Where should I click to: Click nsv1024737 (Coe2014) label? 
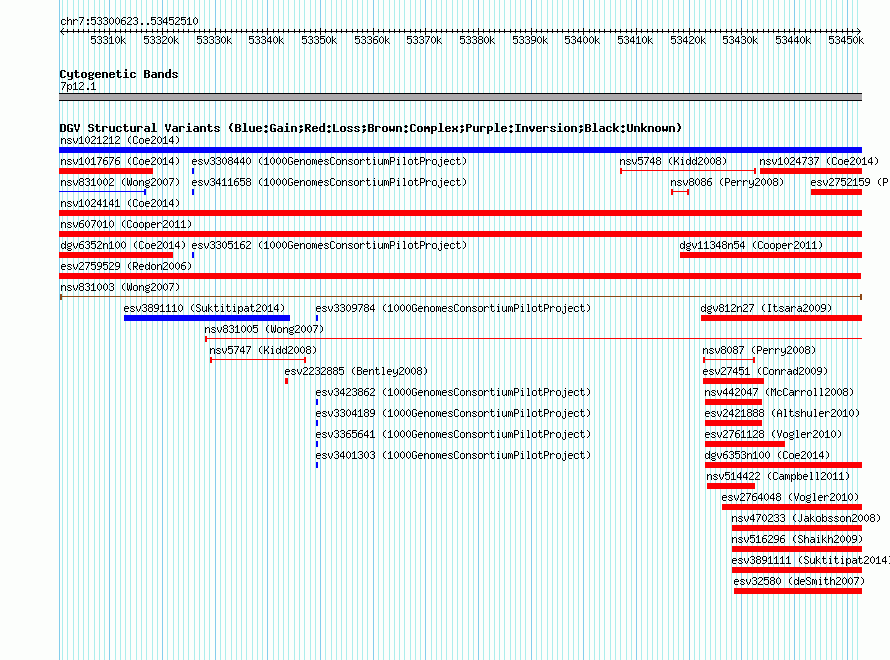(819, 161)
